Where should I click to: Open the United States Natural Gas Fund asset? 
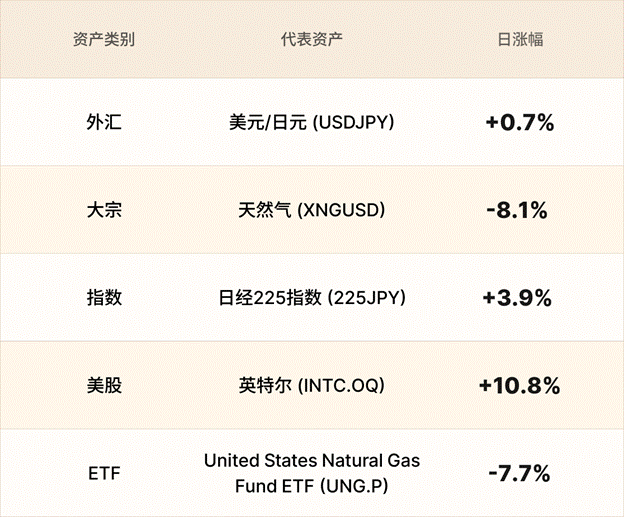(312, 461)
